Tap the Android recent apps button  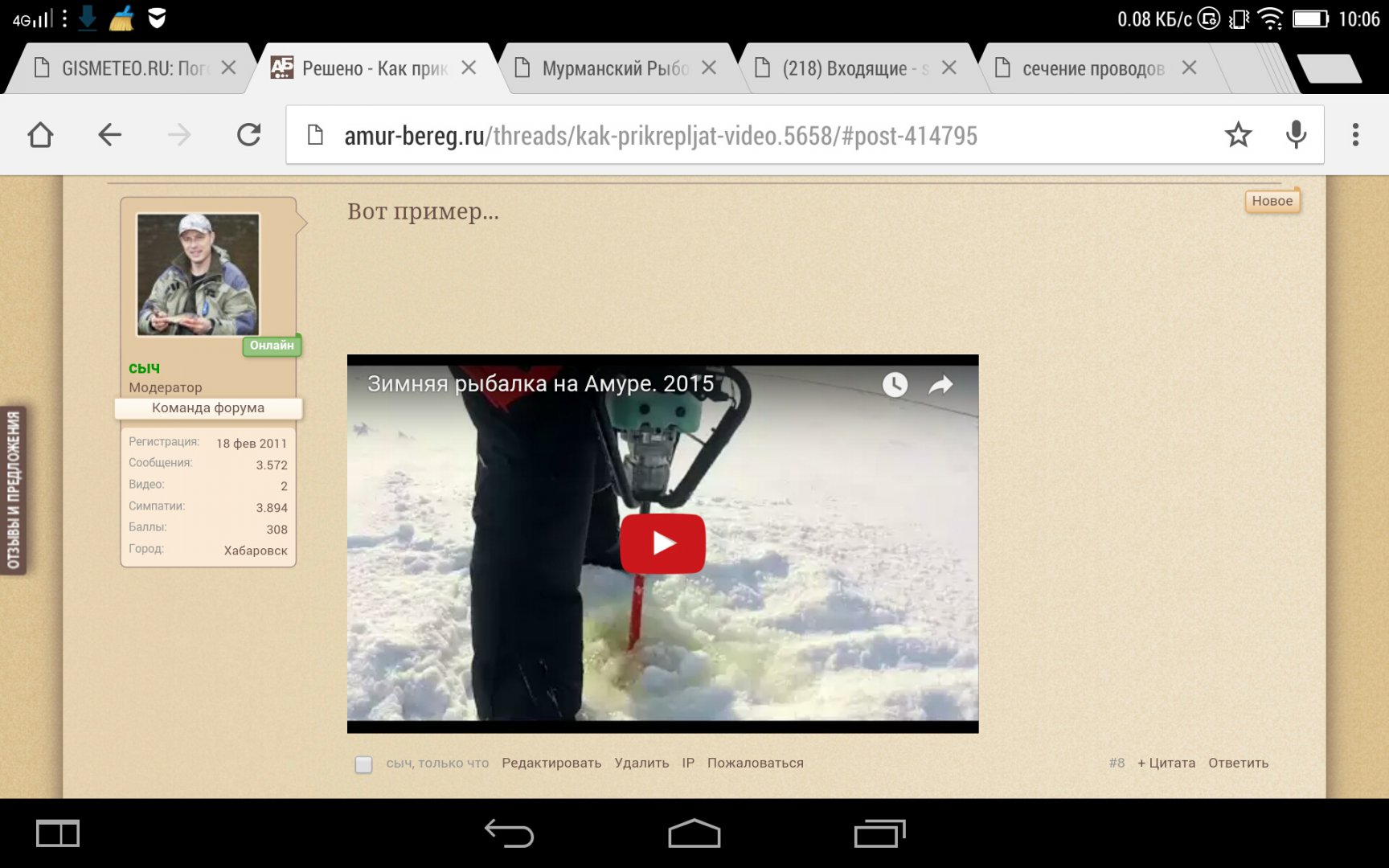879,833
